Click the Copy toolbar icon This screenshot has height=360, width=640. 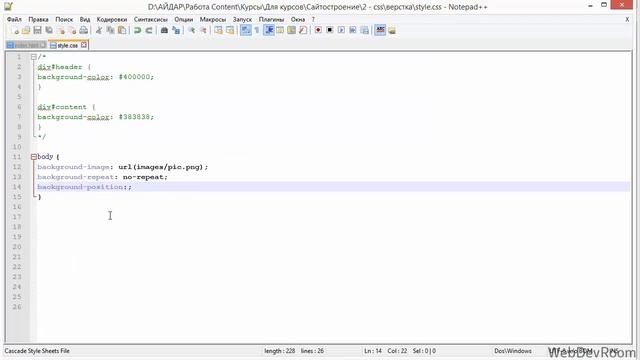pyautogui.click(x=110, y=30)
